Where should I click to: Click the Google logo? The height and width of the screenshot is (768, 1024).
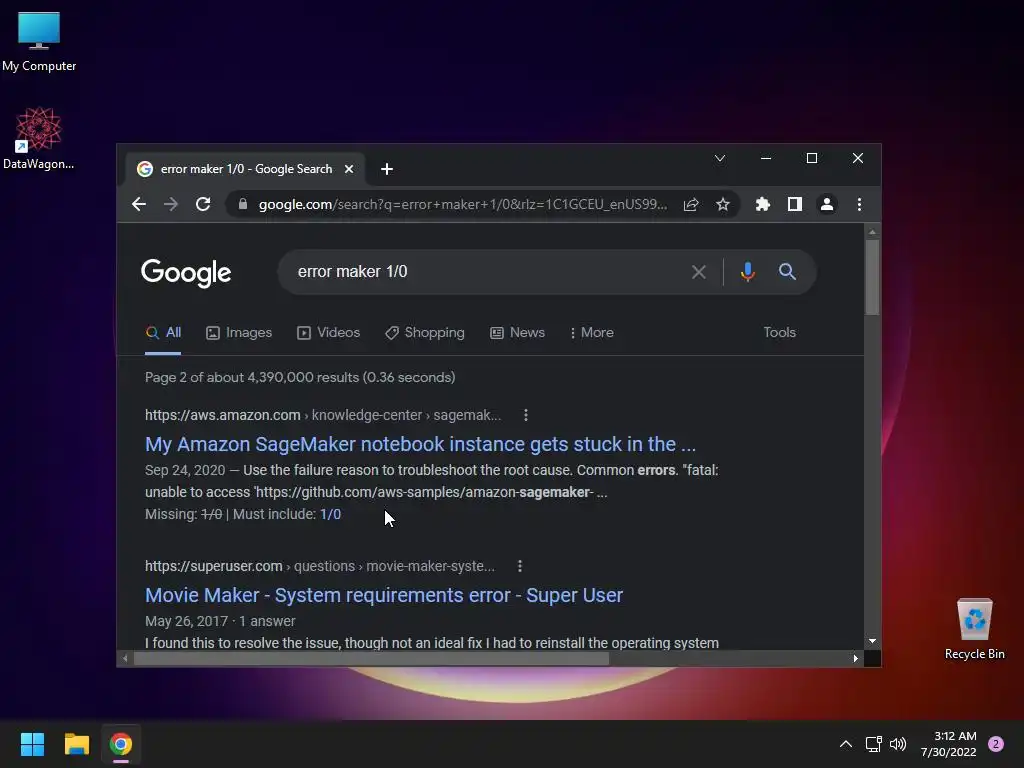(x=186, y=272)
